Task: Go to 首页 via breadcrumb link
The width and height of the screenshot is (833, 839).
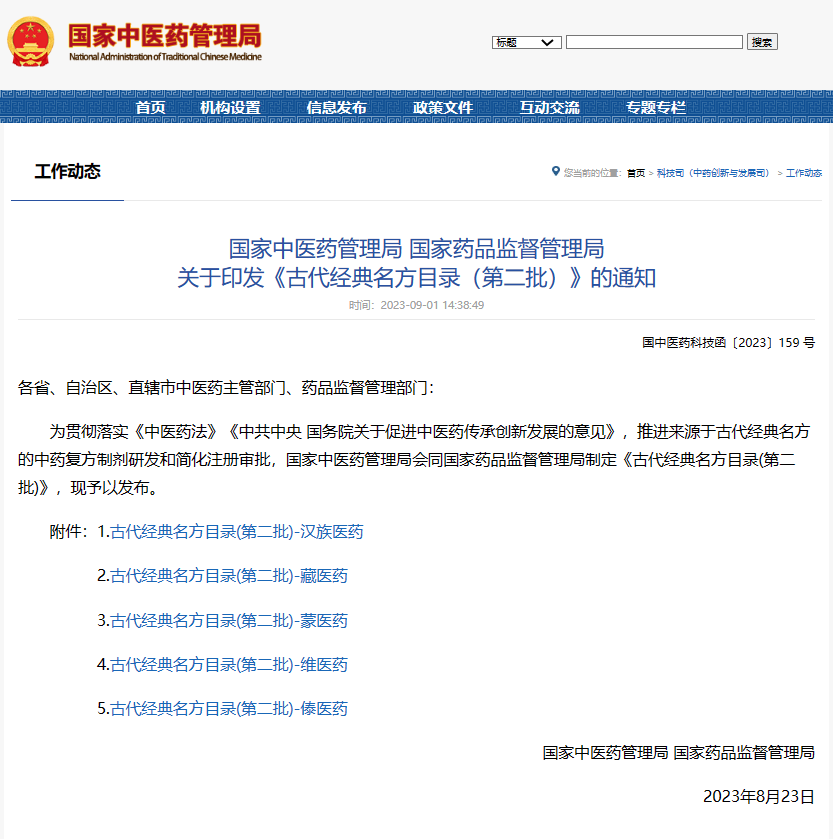Action: click(x=636, y=173)
